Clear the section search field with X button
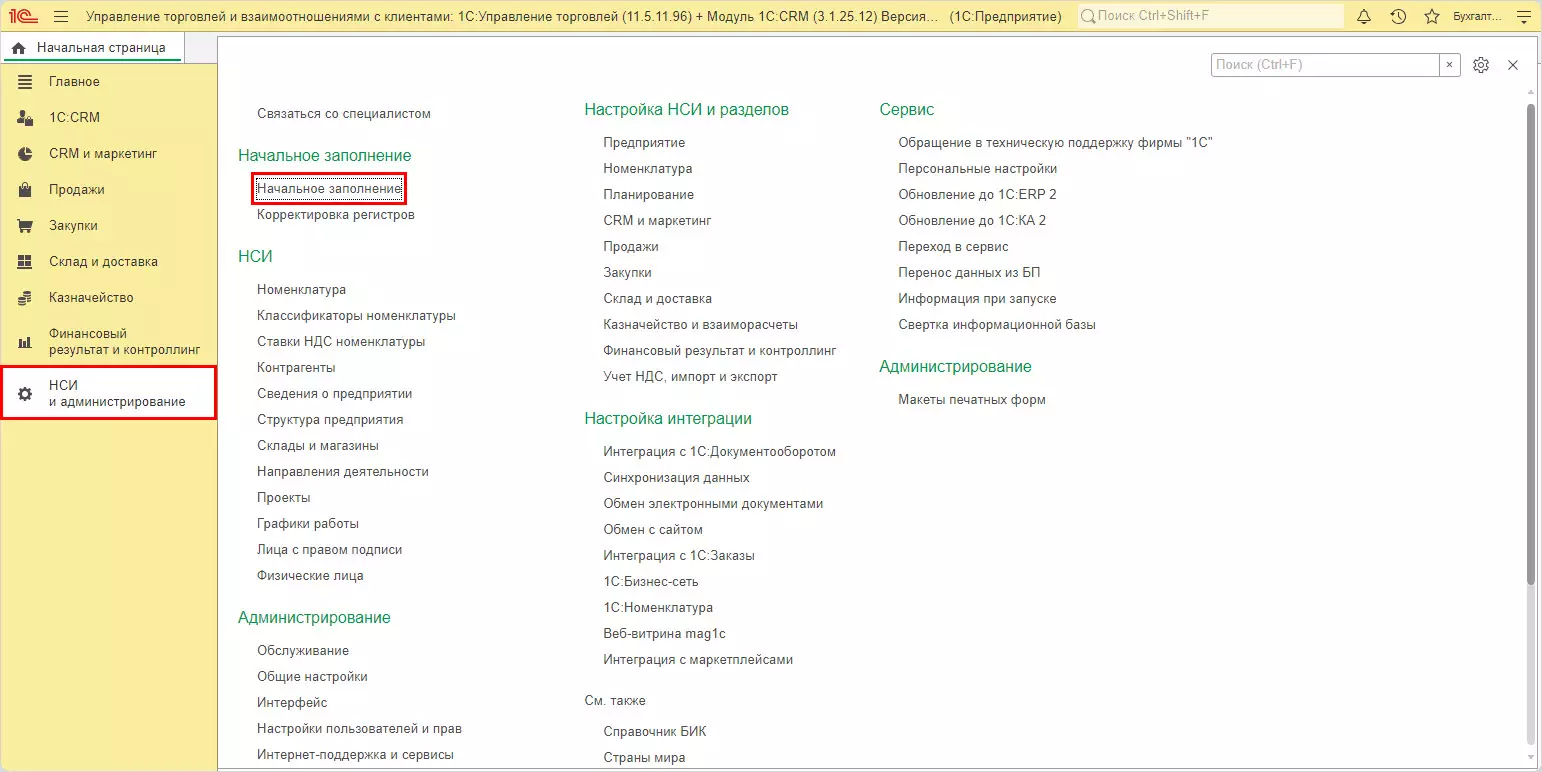 click(x=1450, y=65)
